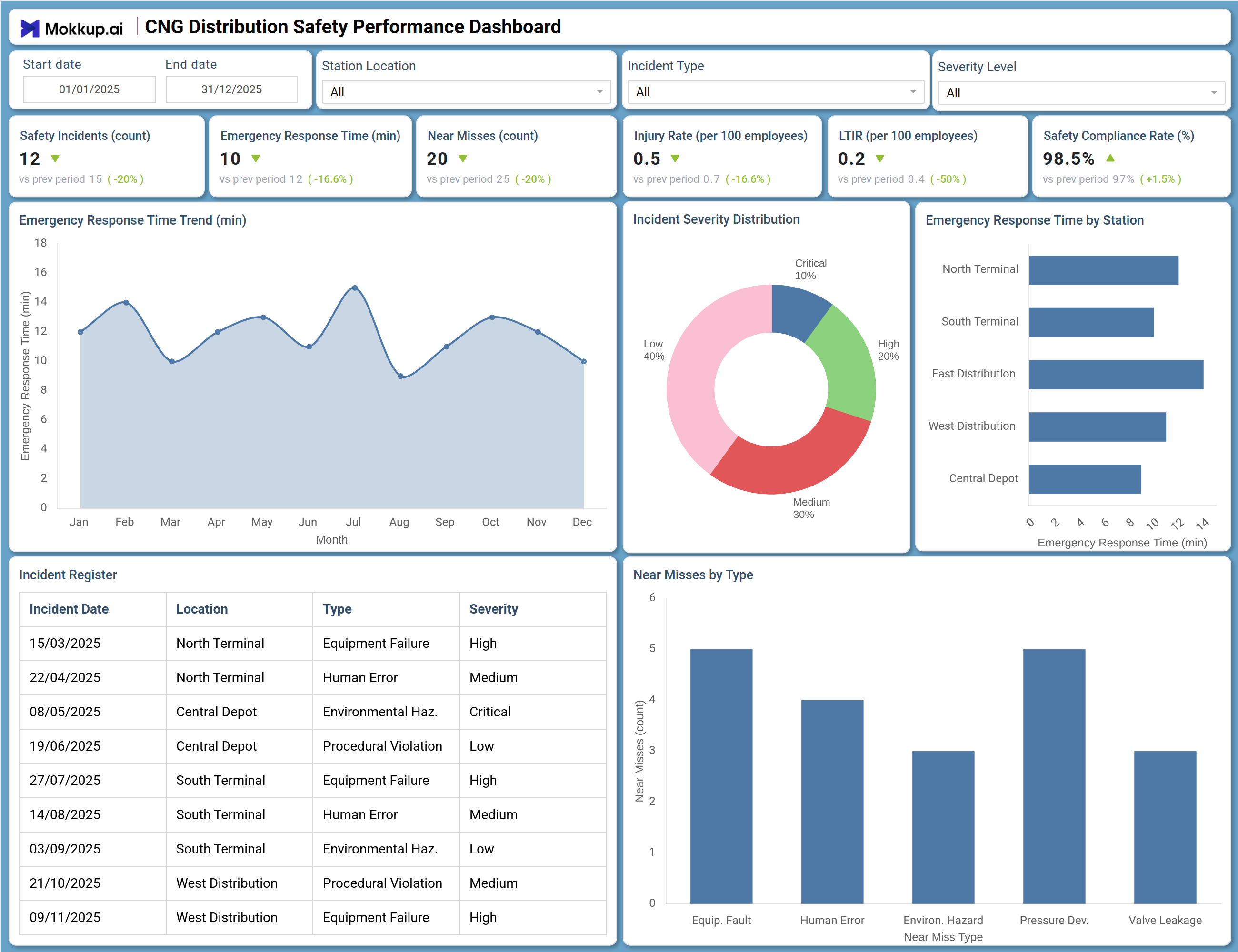Click the Near Misses down-trend arrow
Viewport: 1238px width, 952px height.
click(x=462, y=158)
